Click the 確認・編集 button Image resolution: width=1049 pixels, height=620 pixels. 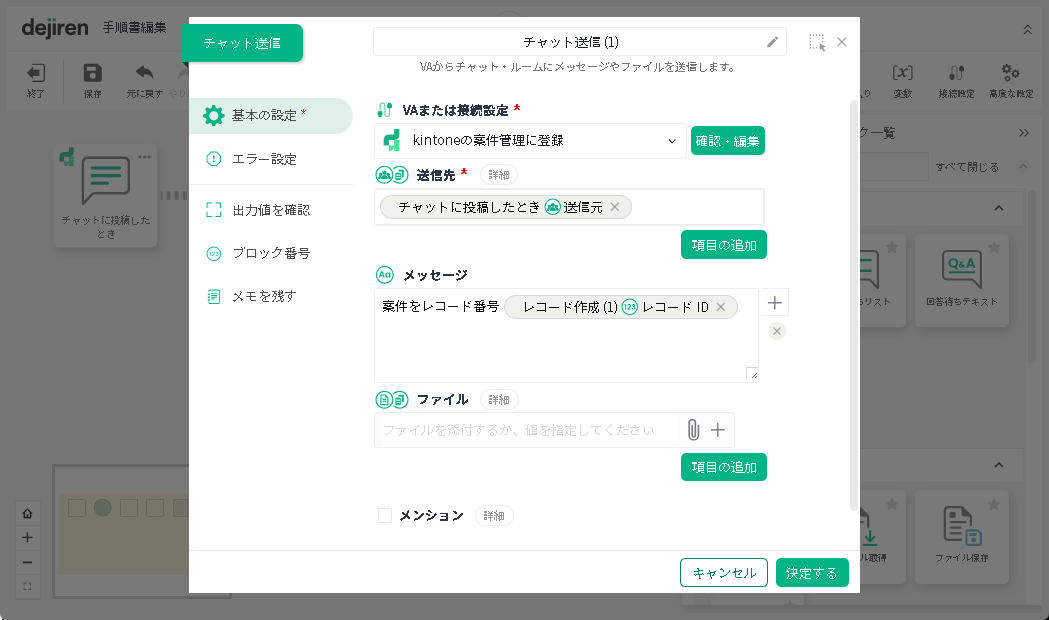727,141
